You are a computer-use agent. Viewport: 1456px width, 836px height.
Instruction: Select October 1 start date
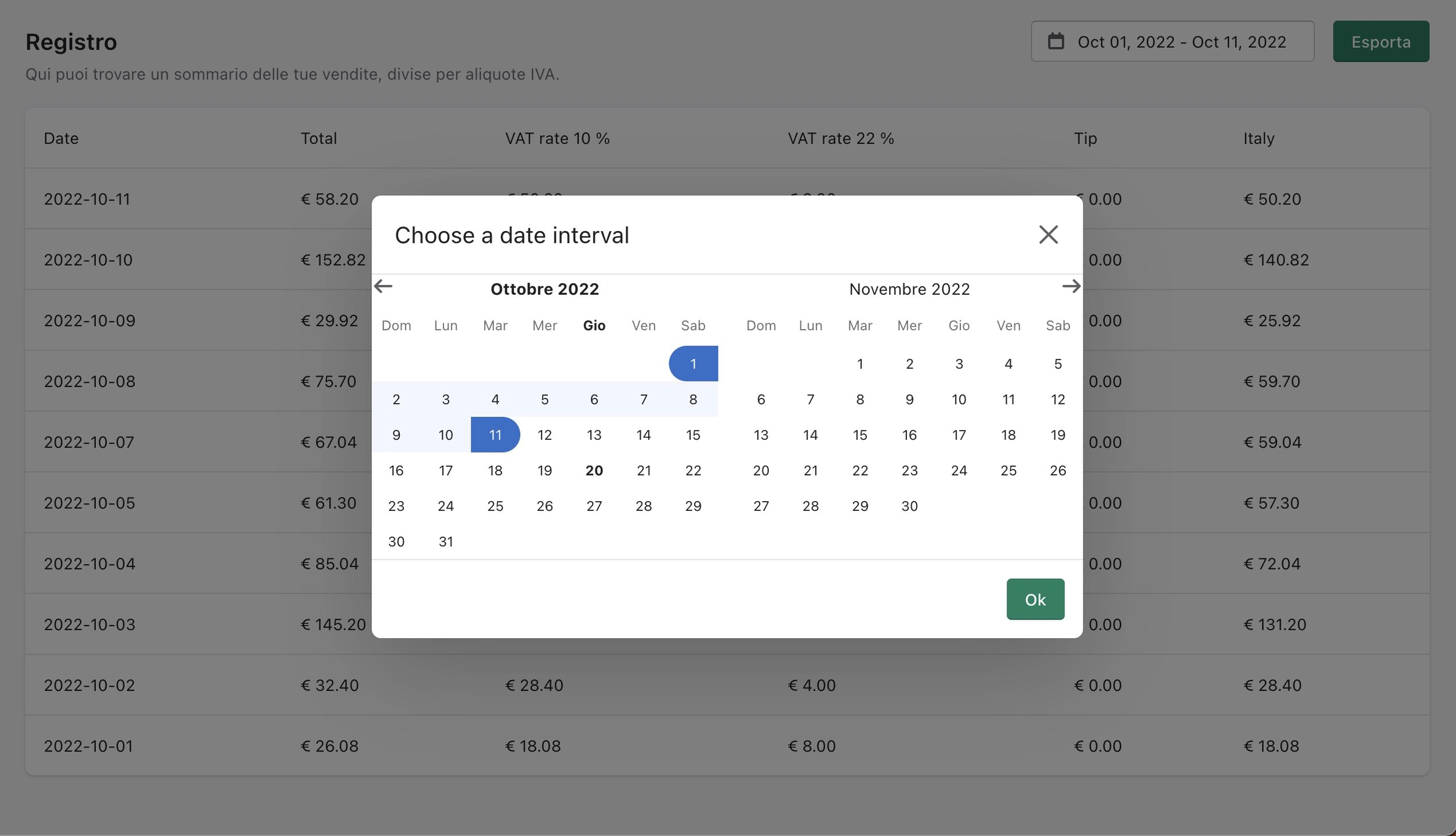(x=693, y=364)
